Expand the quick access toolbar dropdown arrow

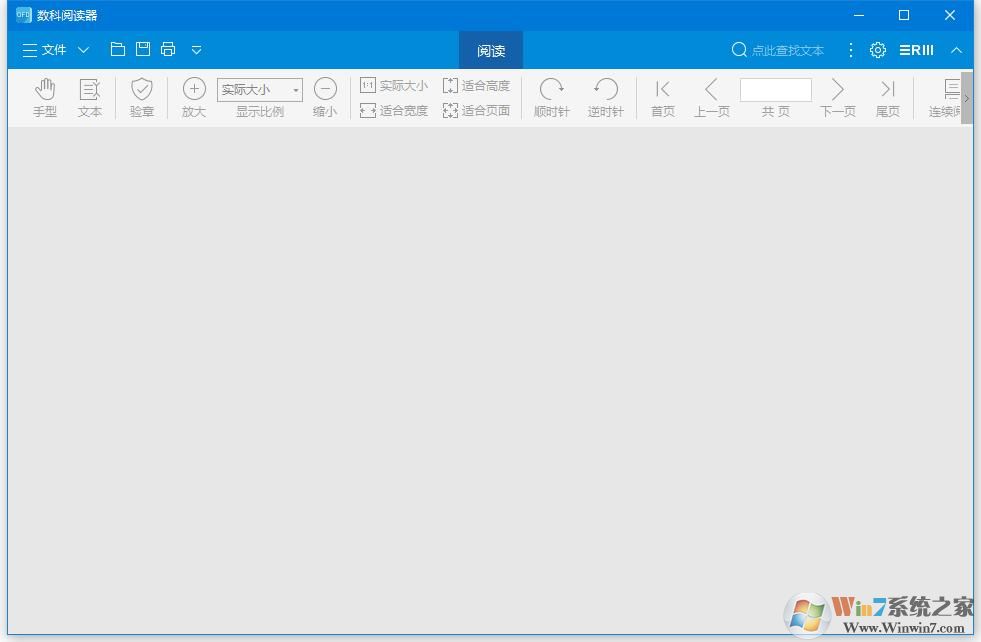point(196,50)
